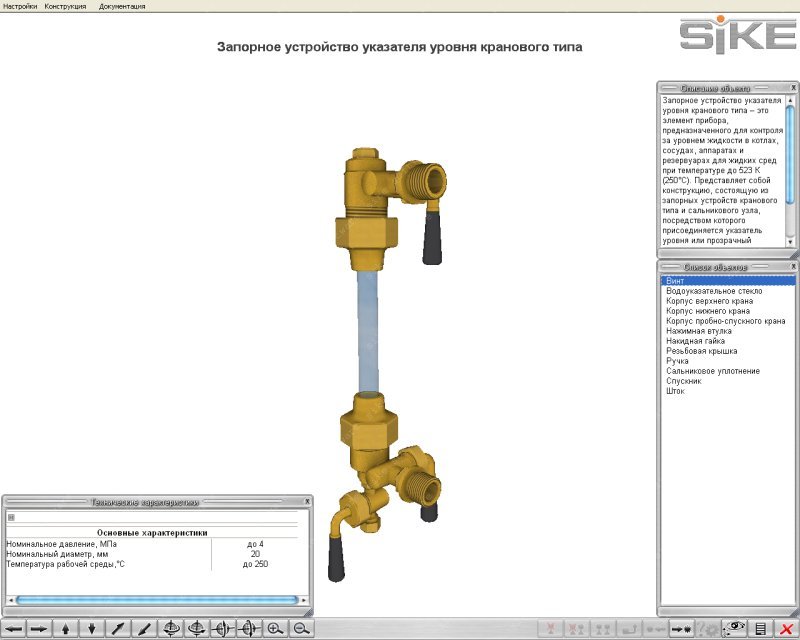Click the move-down arrow tool
800x640 pixels.
pos(92,629)
